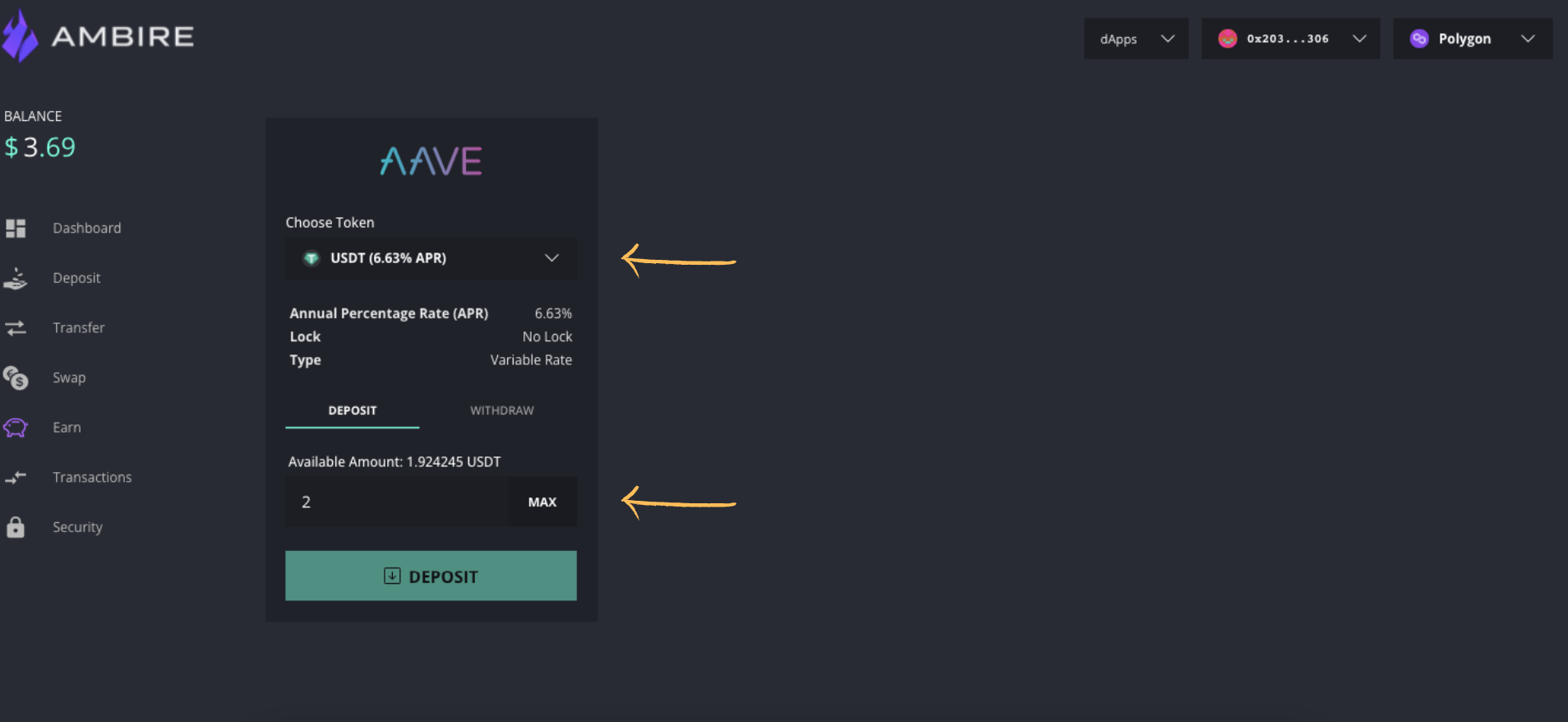This screenshot has width=1568, height=722.
Task: Open the dApps dropdown
Action: (x=1136, y=39)
